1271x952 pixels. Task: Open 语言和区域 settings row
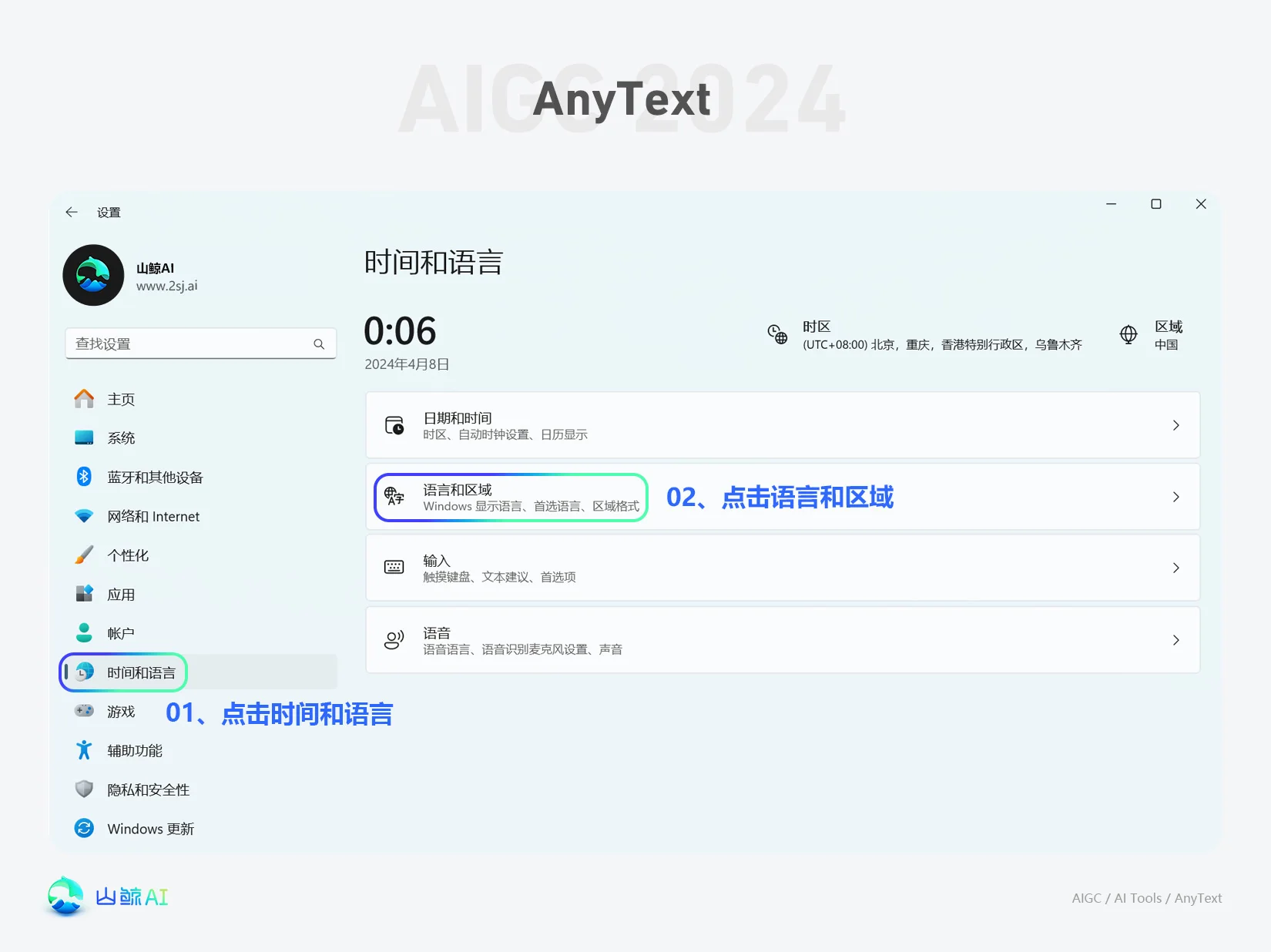(x=783, y=497)
